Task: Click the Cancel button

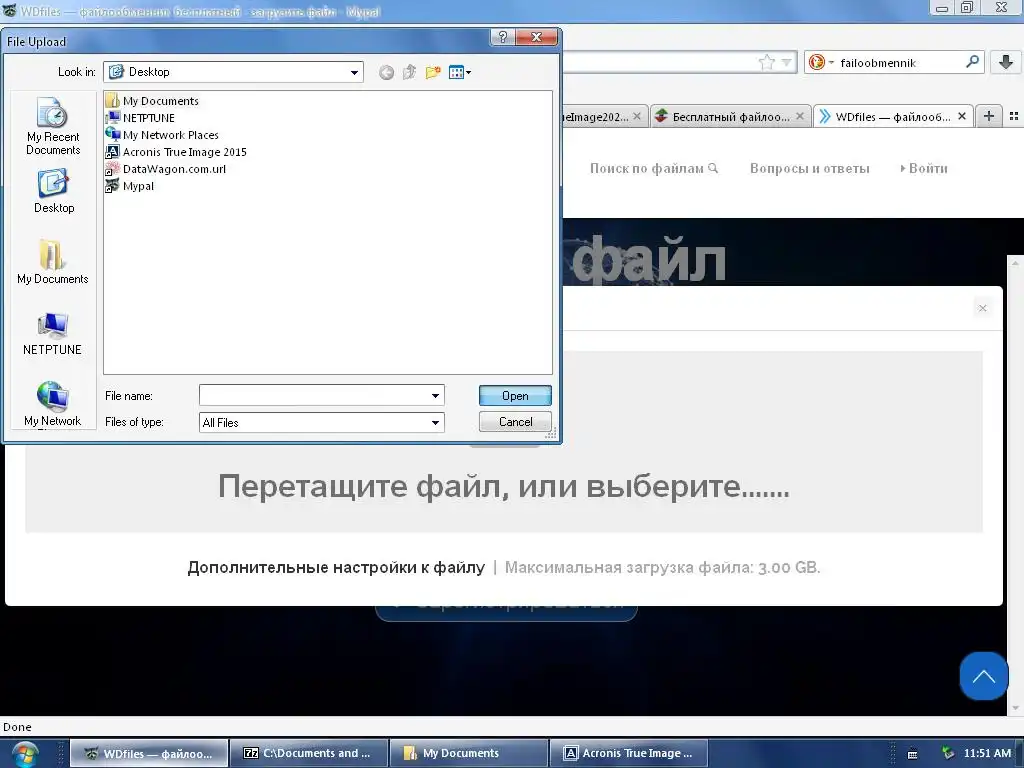Action: click(x=515, y=421)
